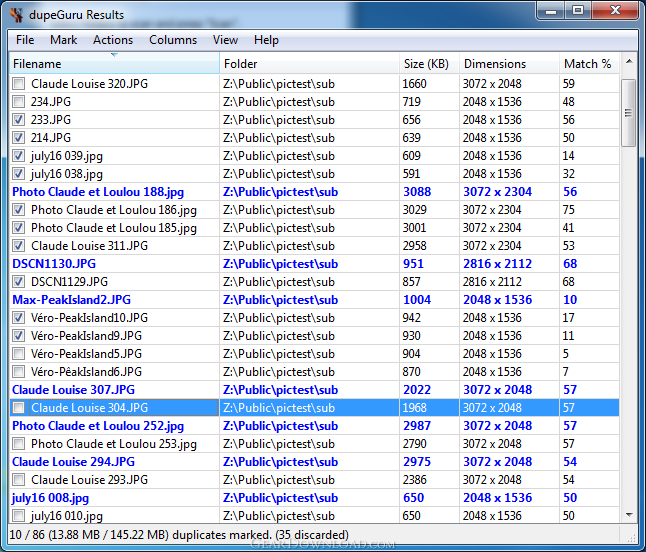
Task: Sort by the Dimensions column header
Action: (x=509, y=63)
